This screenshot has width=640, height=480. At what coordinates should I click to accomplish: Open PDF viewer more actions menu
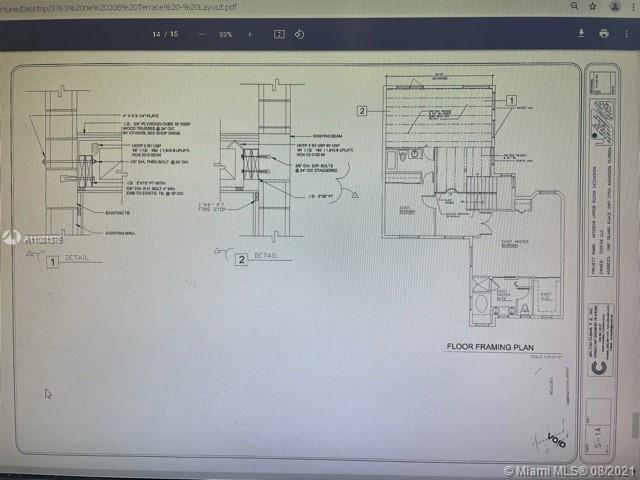tap(628, 33)
